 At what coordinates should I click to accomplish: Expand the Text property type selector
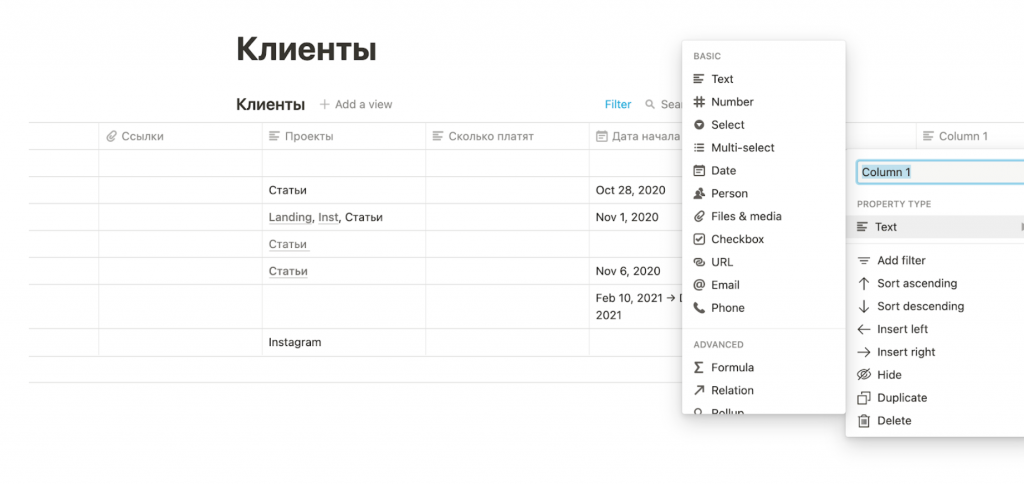point(935,227)
